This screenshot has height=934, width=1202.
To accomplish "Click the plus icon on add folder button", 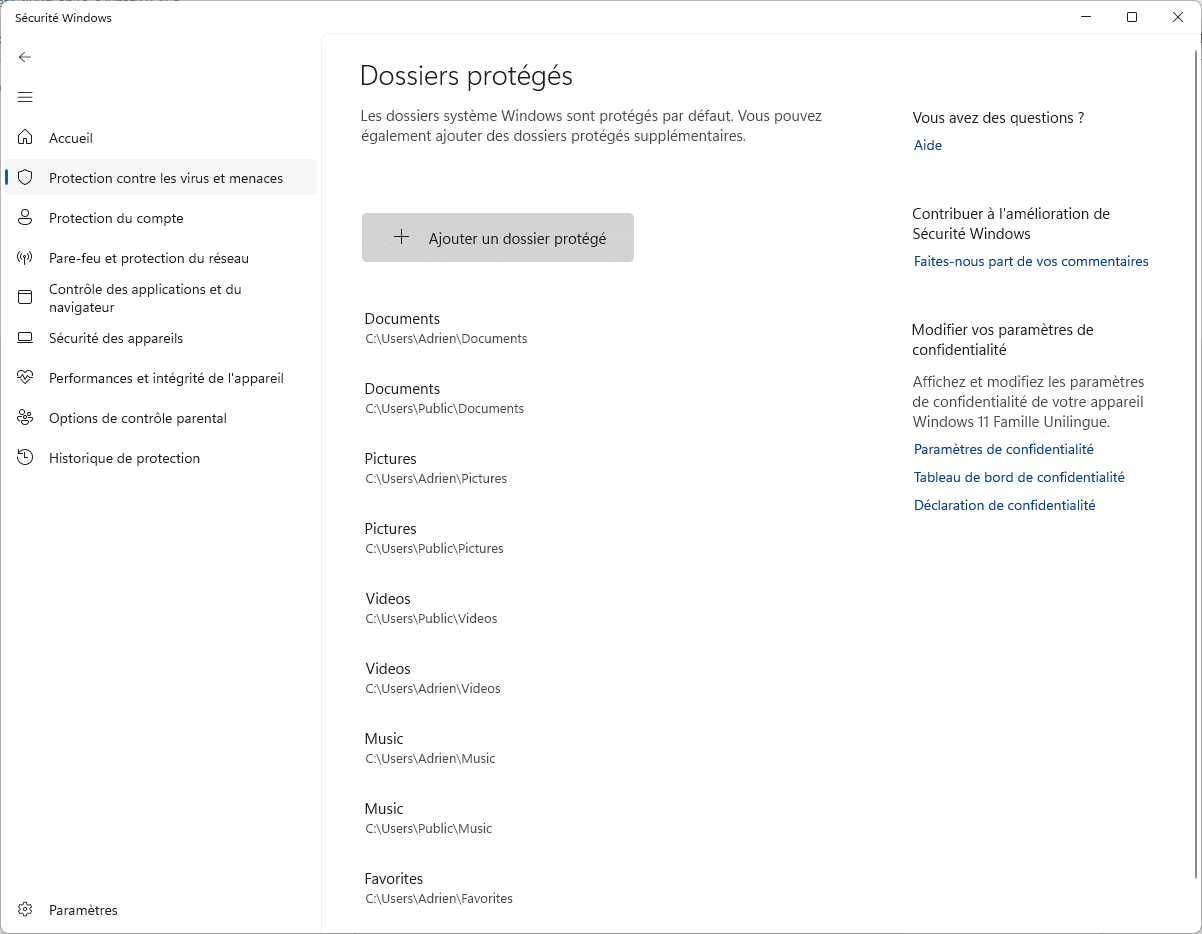I will pyautogui.click(x=401, y=238).
